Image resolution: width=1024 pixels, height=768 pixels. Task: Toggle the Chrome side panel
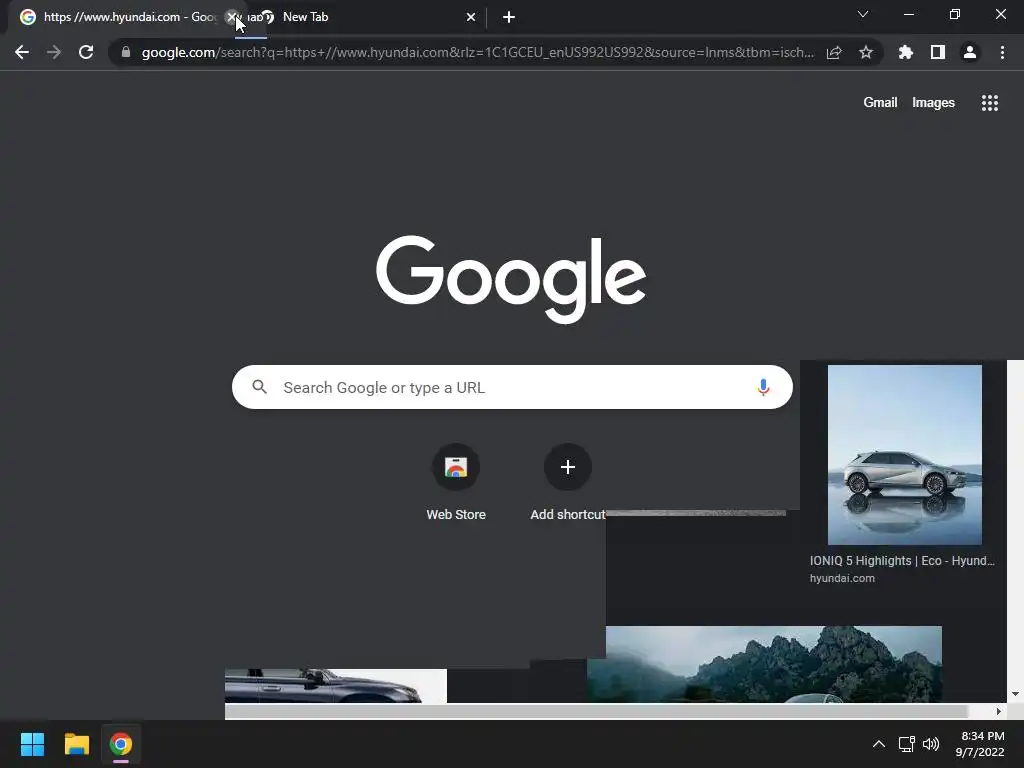[x=938, y=52]
